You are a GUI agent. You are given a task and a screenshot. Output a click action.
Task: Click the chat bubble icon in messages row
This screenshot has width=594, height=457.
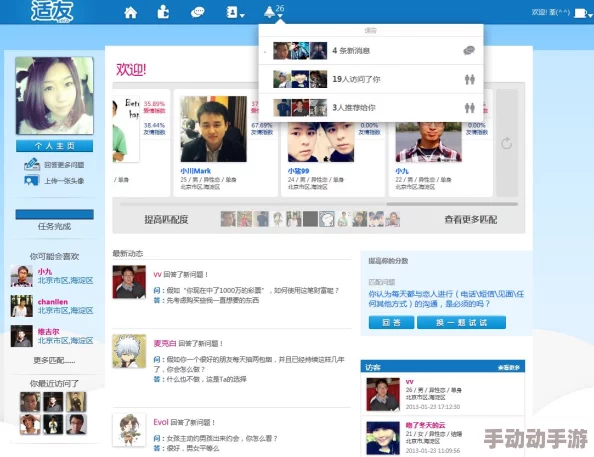(x=469, y=50)
